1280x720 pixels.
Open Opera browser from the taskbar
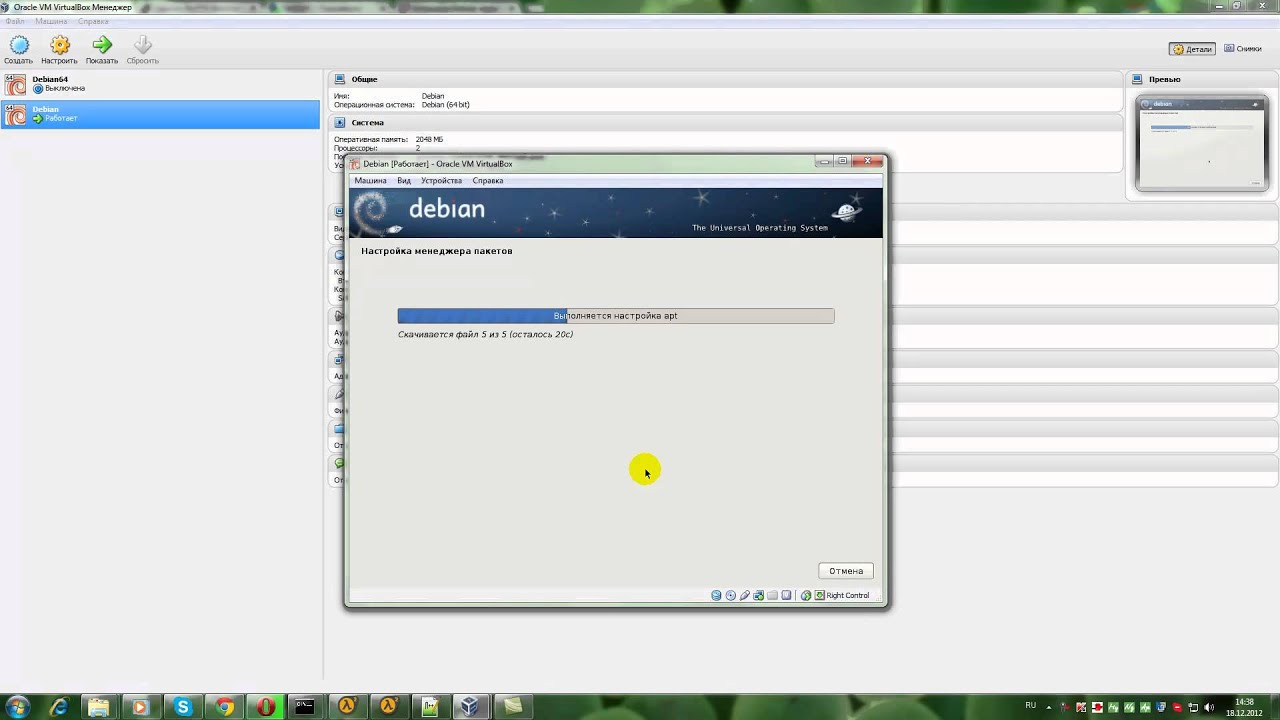pos(265,707)
